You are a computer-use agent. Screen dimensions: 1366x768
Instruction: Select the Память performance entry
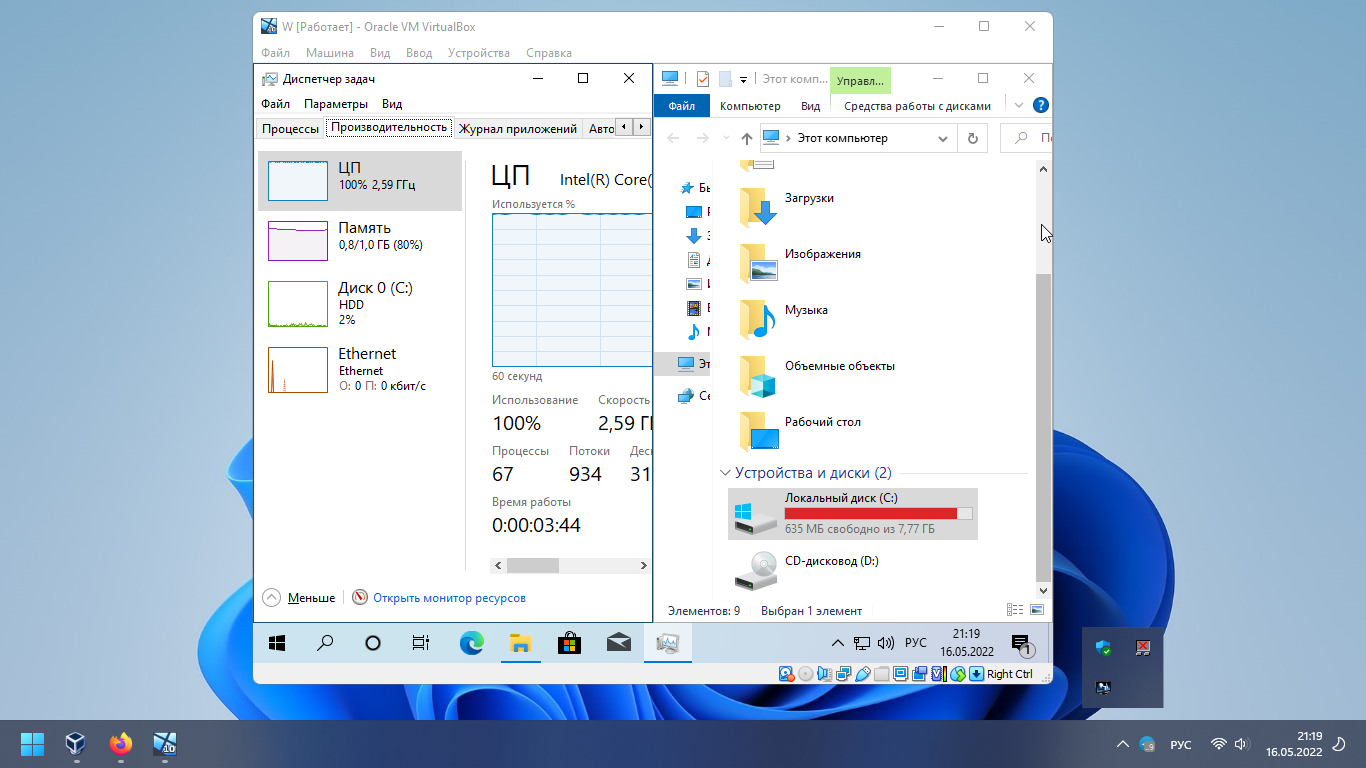pos(360,241)
